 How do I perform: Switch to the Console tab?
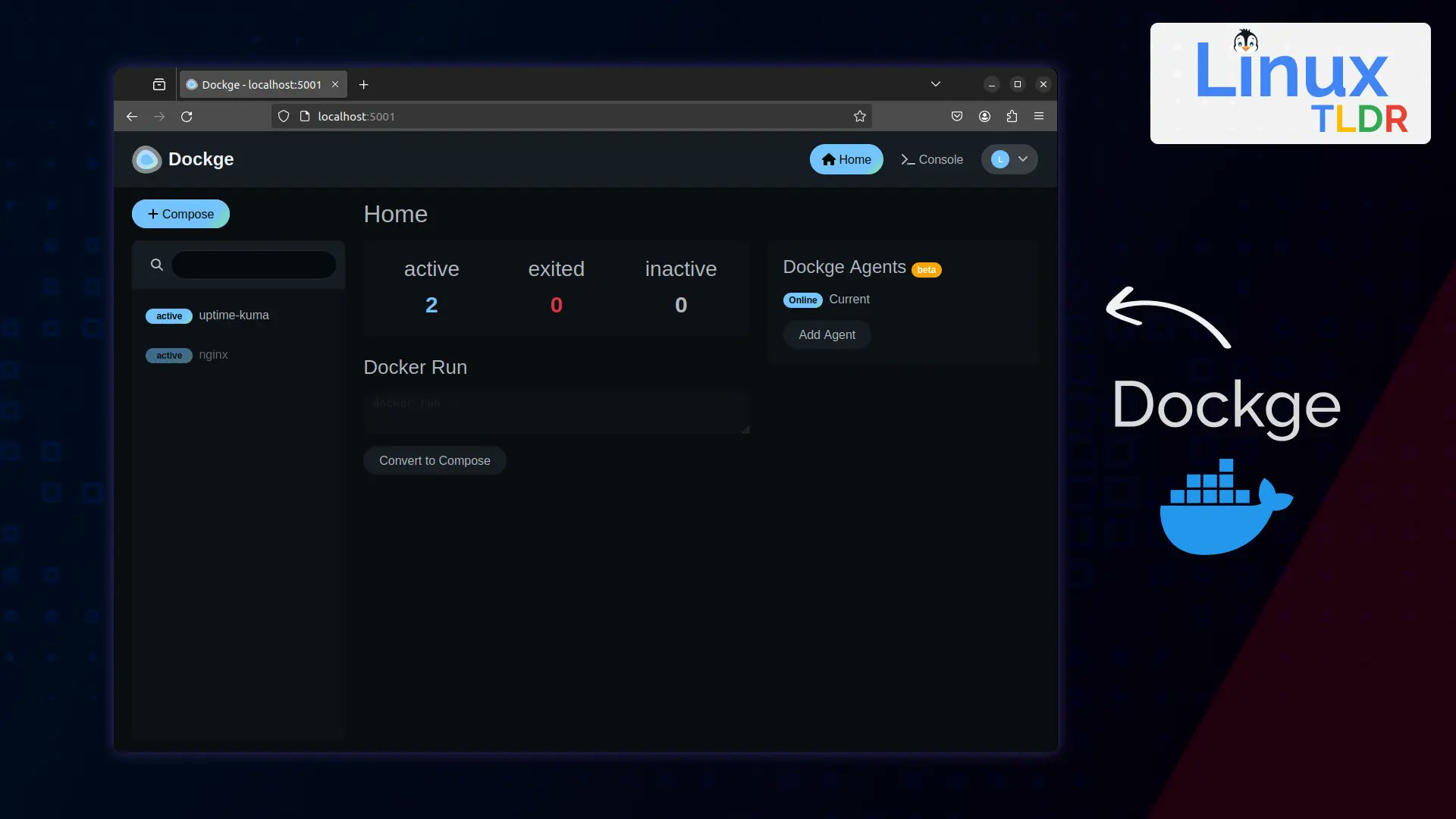click(931, 159)
